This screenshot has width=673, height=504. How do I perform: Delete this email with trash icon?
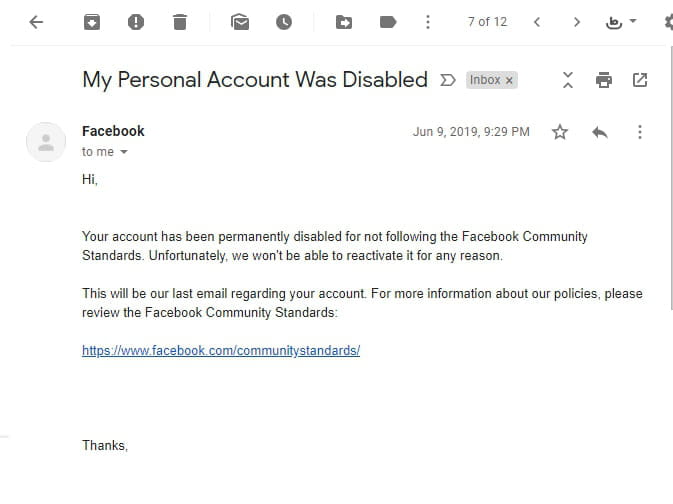point(179,22)
